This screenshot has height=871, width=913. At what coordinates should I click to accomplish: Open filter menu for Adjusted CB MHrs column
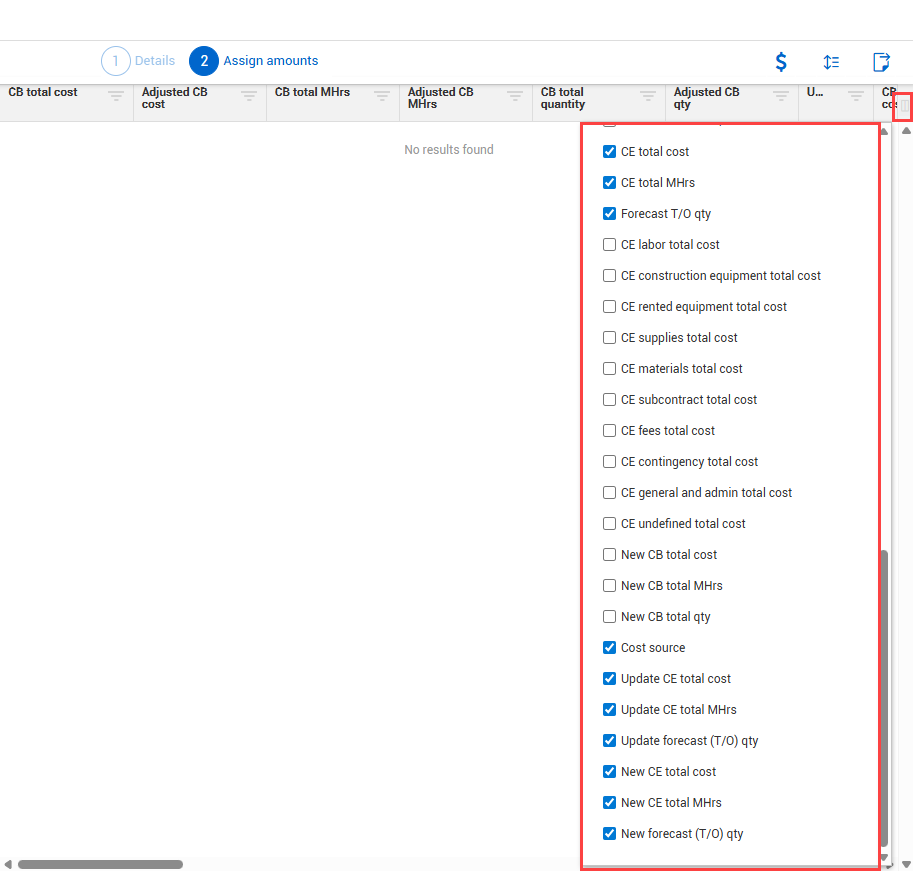point(515,96)
